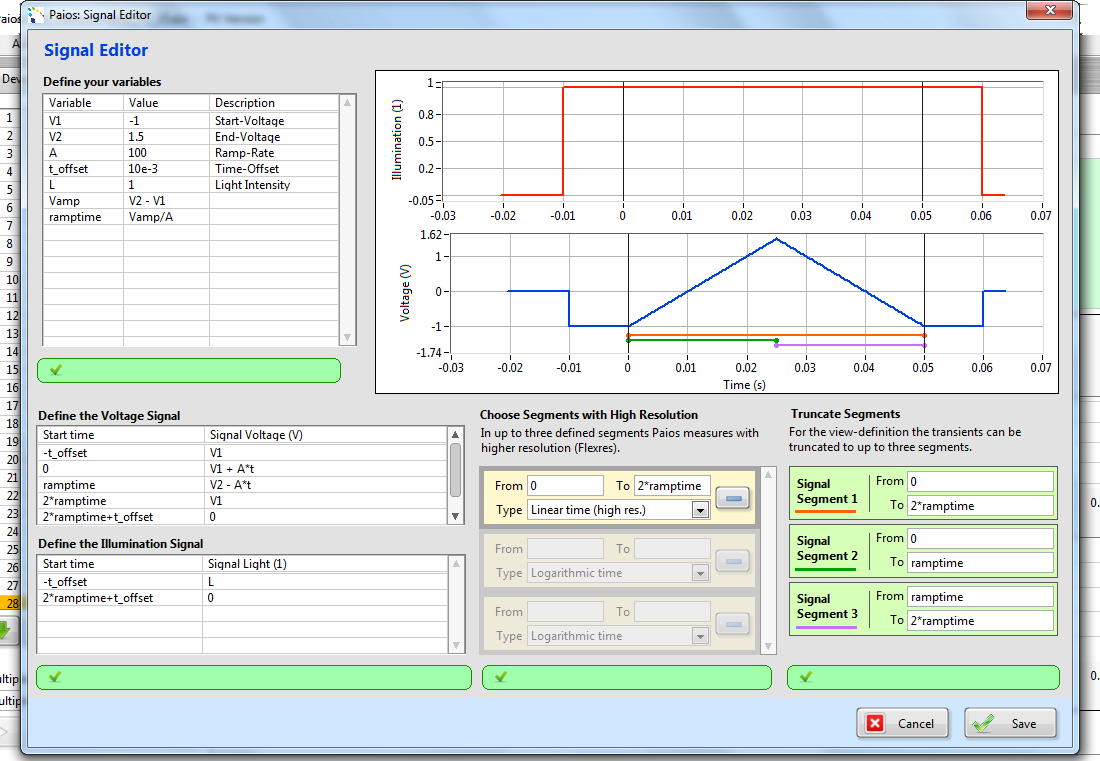Edit Signal Segment 2 From field
The width and height of the screenshot is (1100, 761).
(980, 539)
